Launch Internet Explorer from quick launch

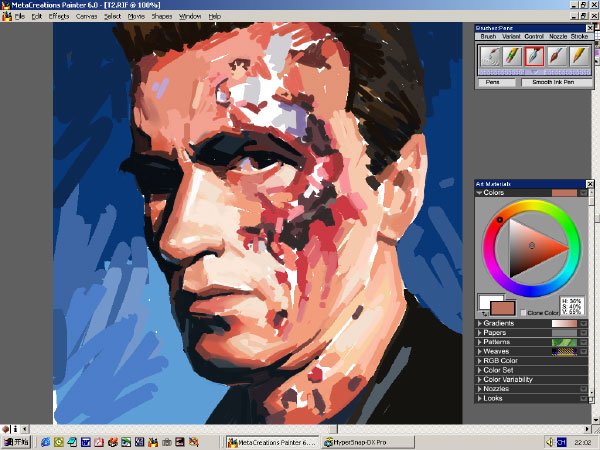[46, 442]
